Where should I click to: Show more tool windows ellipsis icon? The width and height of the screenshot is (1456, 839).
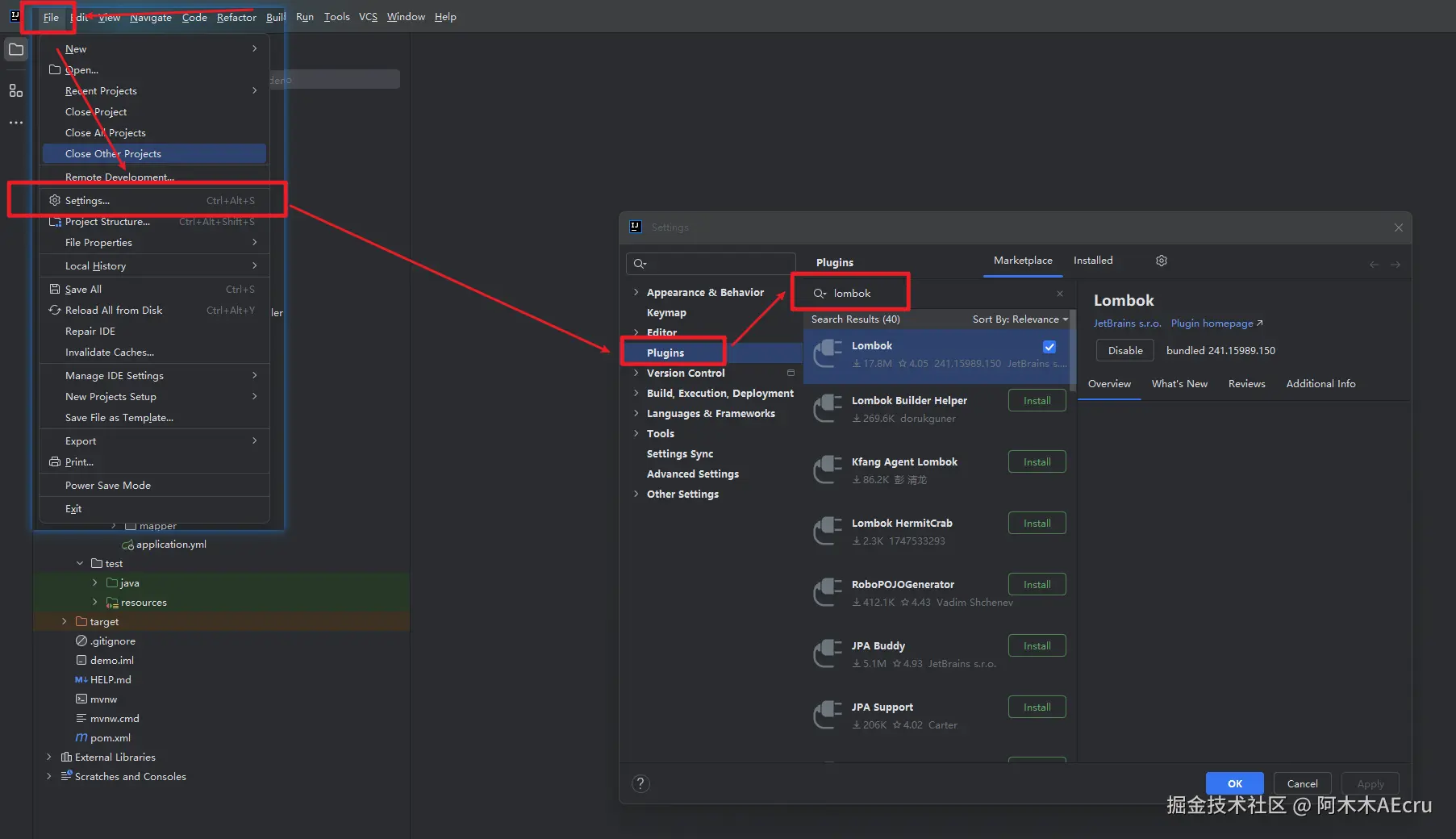pos(16,123)
